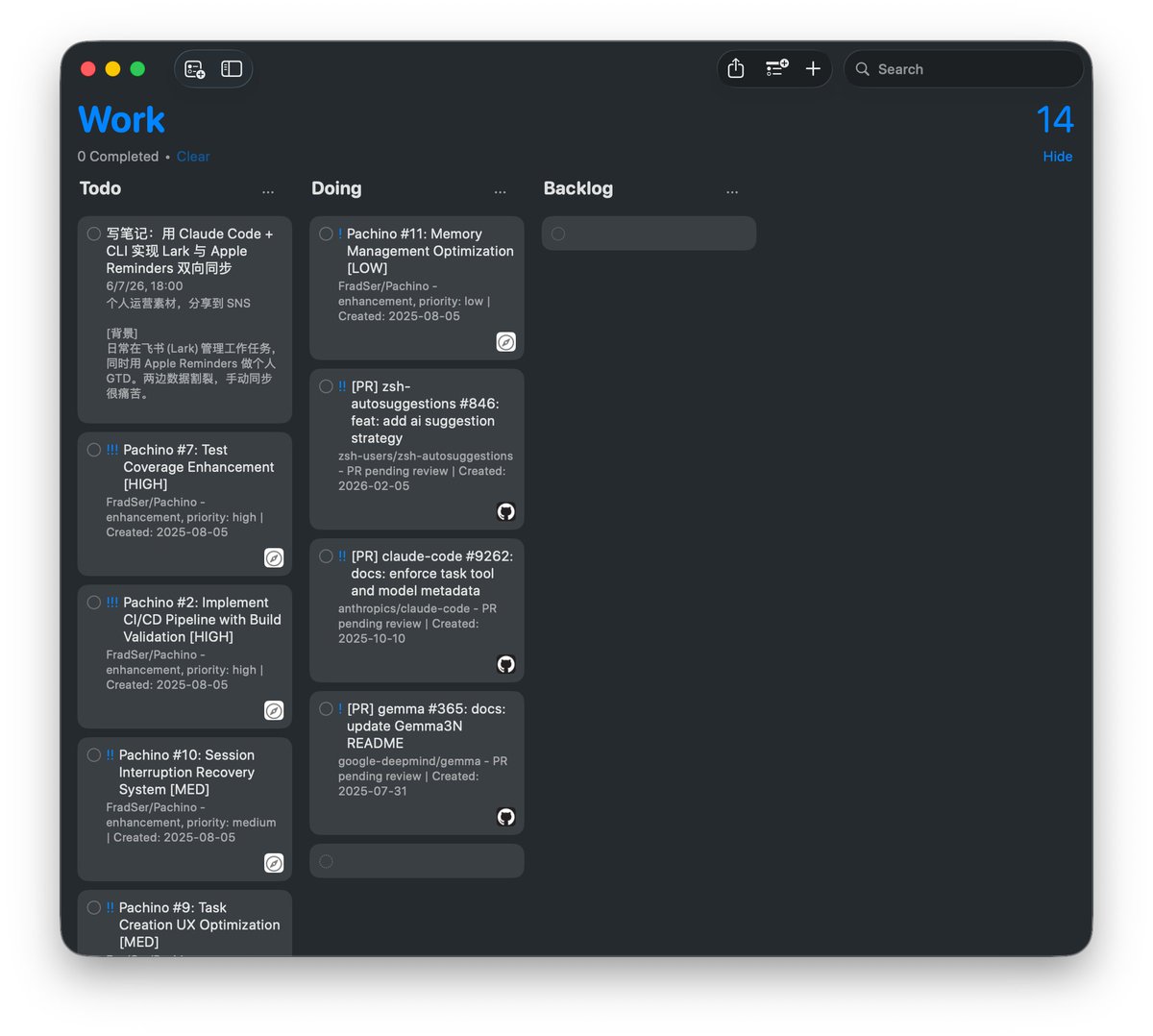Click the 写笔记 reminder title text
The height and width of the screenshot is (1036, 1153).
189,251
